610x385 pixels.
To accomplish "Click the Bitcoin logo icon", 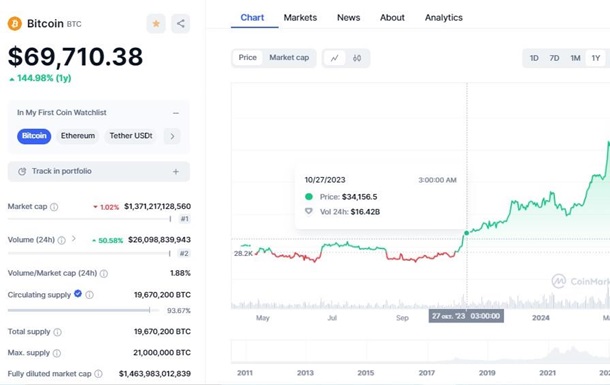I will [x=15, y=24].
